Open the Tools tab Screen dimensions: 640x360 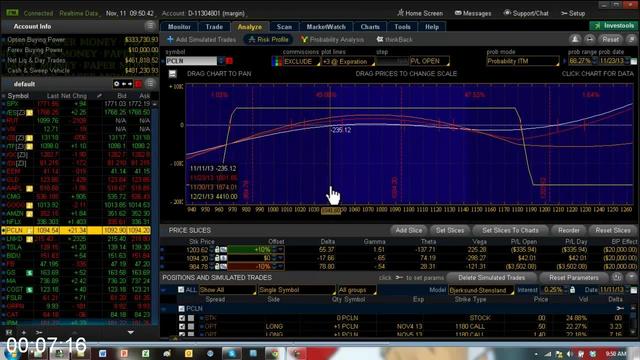pyautogui.click(x=402, y=27)
